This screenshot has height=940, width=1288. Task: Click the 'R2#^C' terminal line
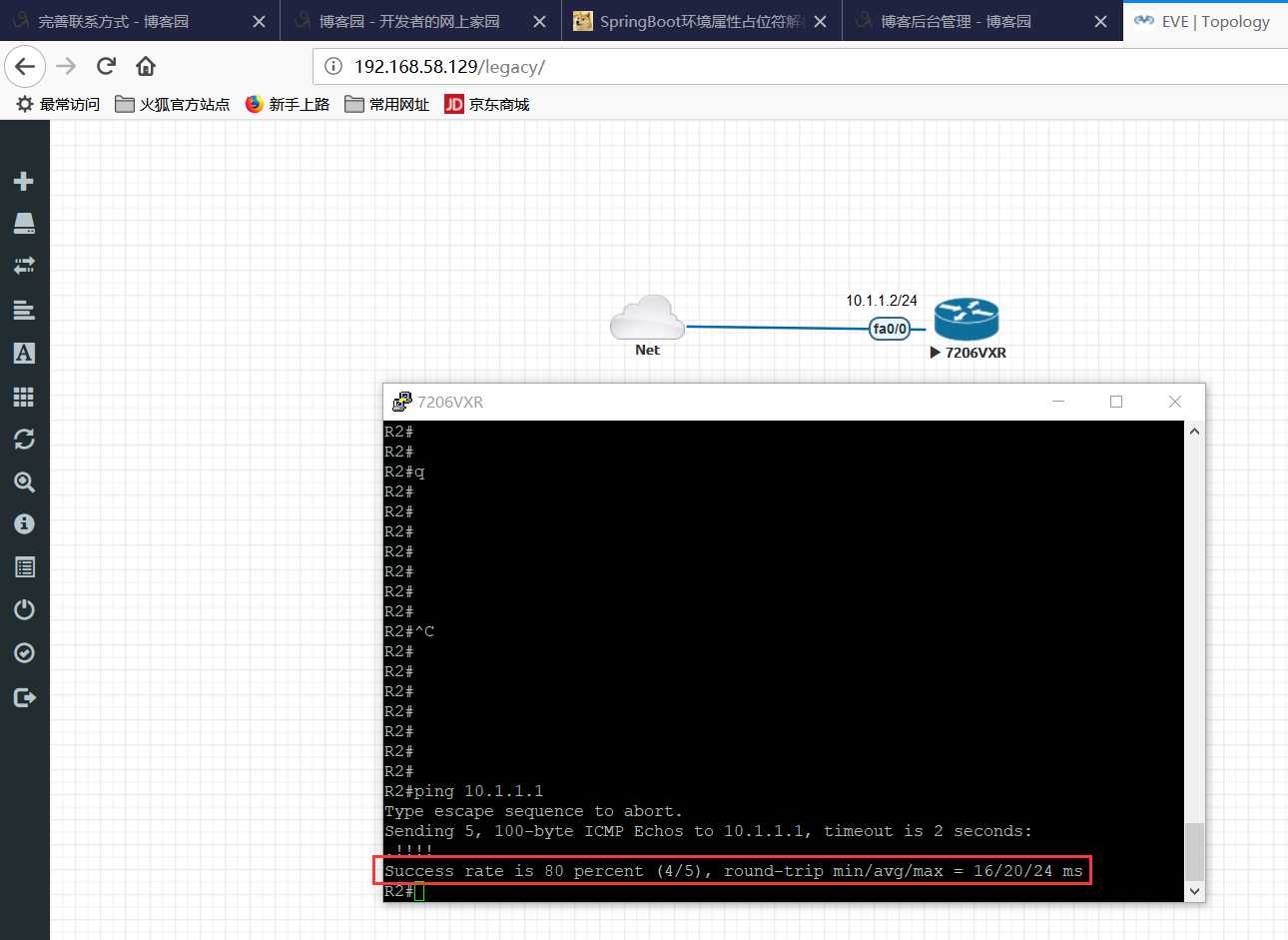[409, 631]
